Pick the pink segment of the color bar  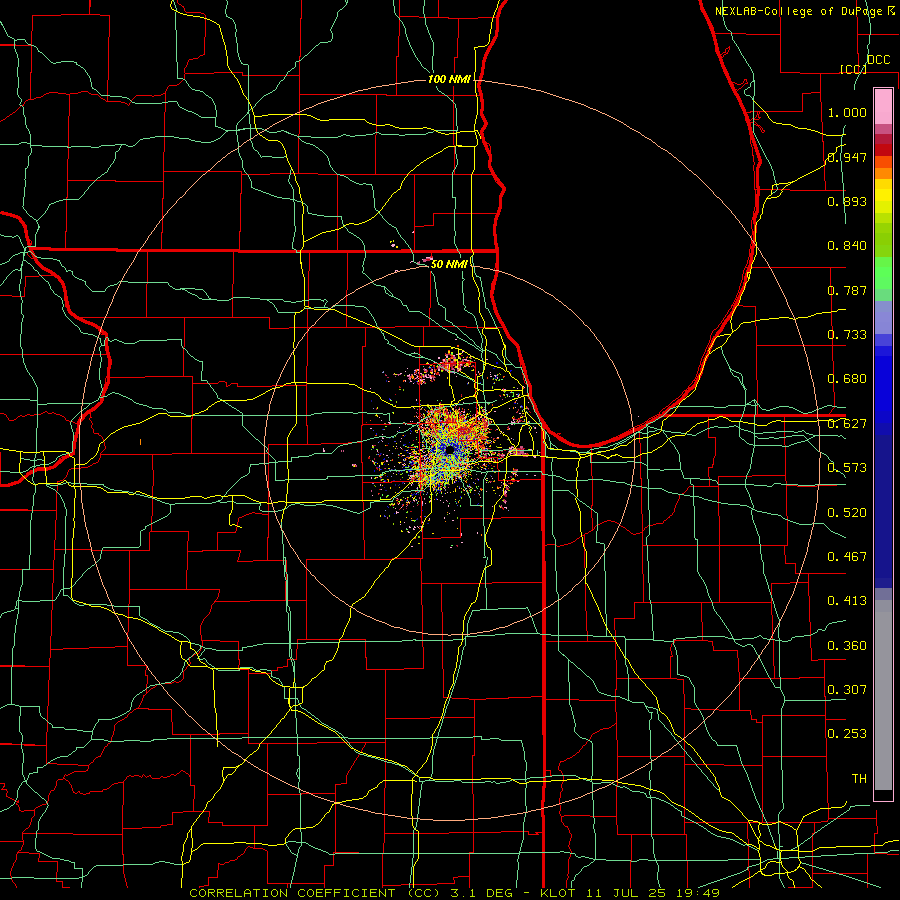tap(883, 107)
